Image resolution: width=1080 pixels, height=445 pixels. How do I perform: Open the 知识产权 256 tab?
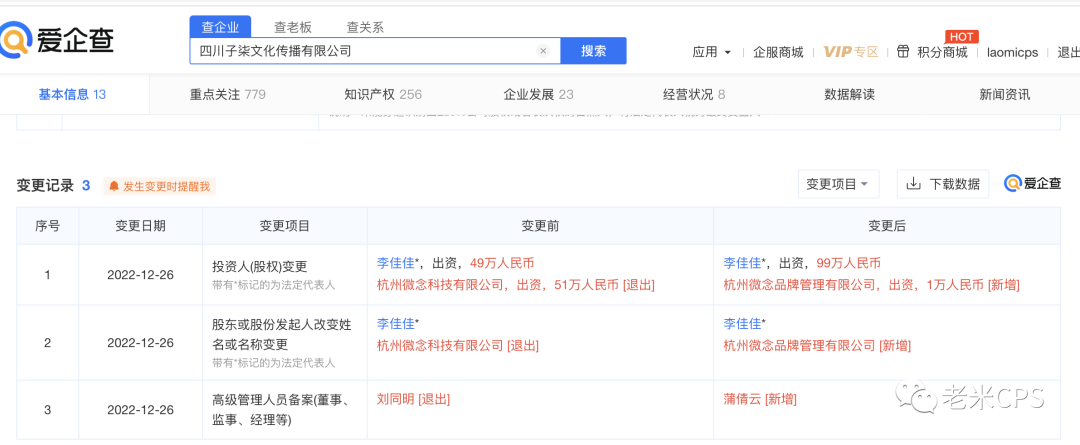tap(383, 94)
